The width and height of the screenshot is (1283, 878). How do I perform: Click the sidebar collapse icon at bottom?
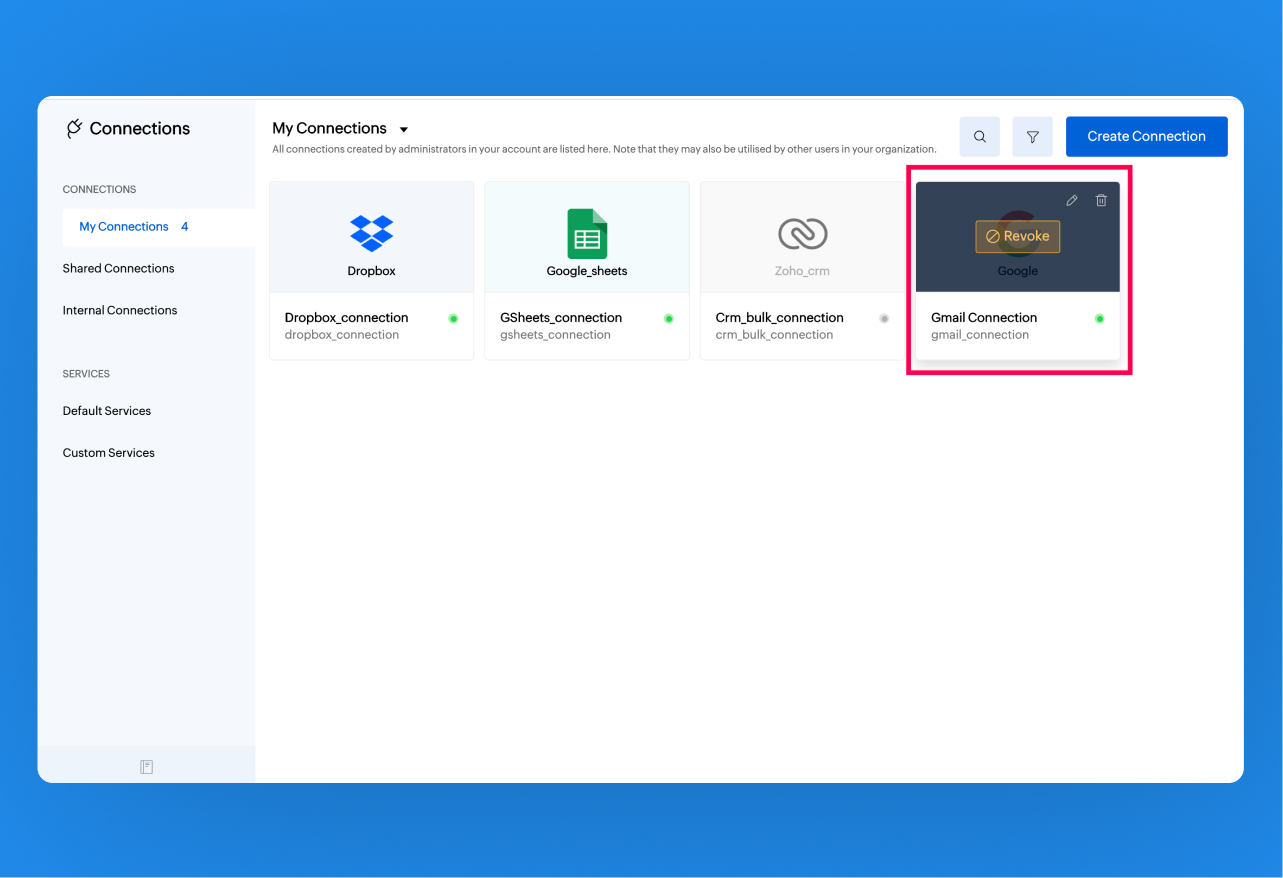(146, 767)
